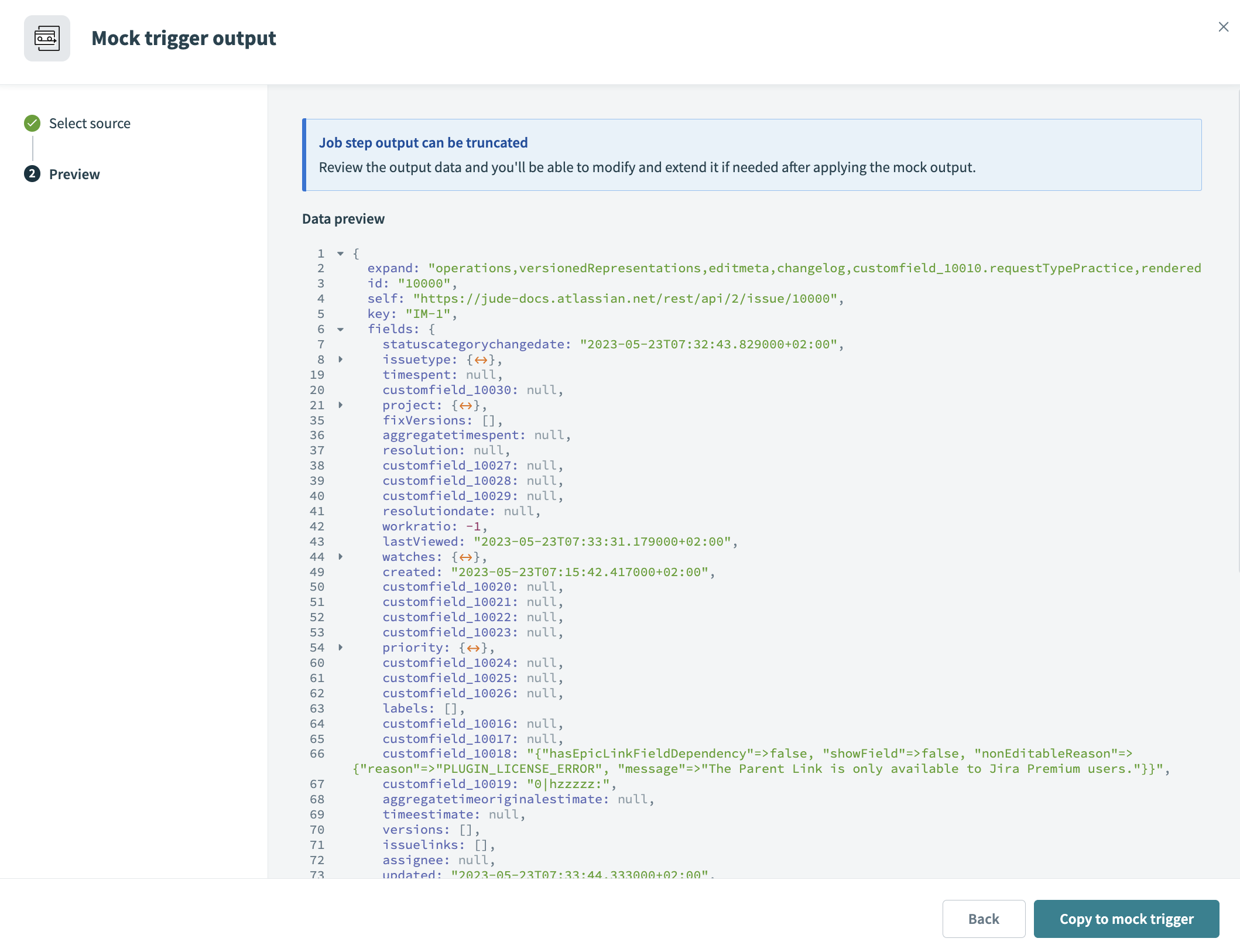1240x952 pixels.
Task: Collapse the root object on line 1
Action: coord(340,254)
